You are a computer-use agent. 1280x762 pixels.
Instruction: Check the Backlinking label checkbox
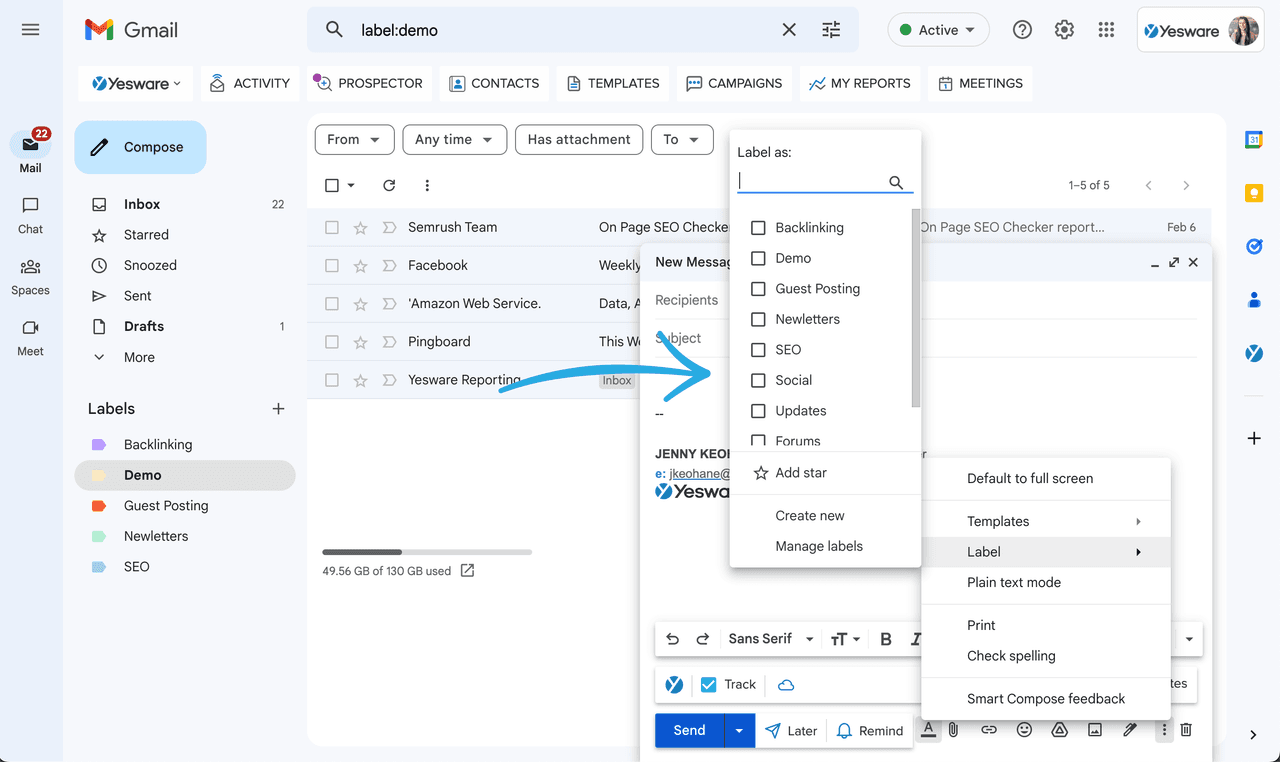[x=758, y=228]
